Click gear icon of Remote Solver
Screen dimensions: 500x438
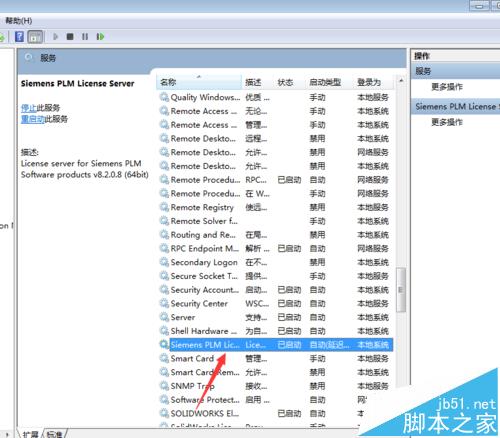164,221
